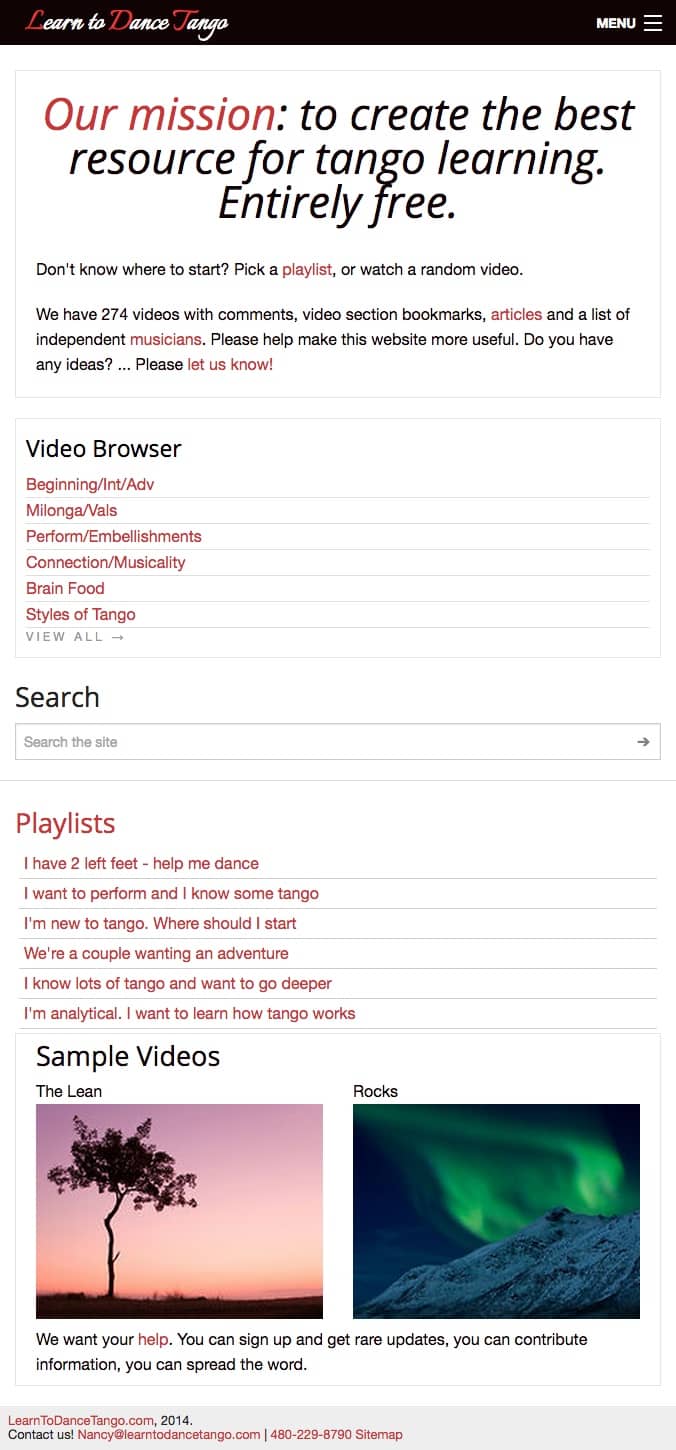
Task: Focus the Search the site field
Action: [x=338, y=742]
